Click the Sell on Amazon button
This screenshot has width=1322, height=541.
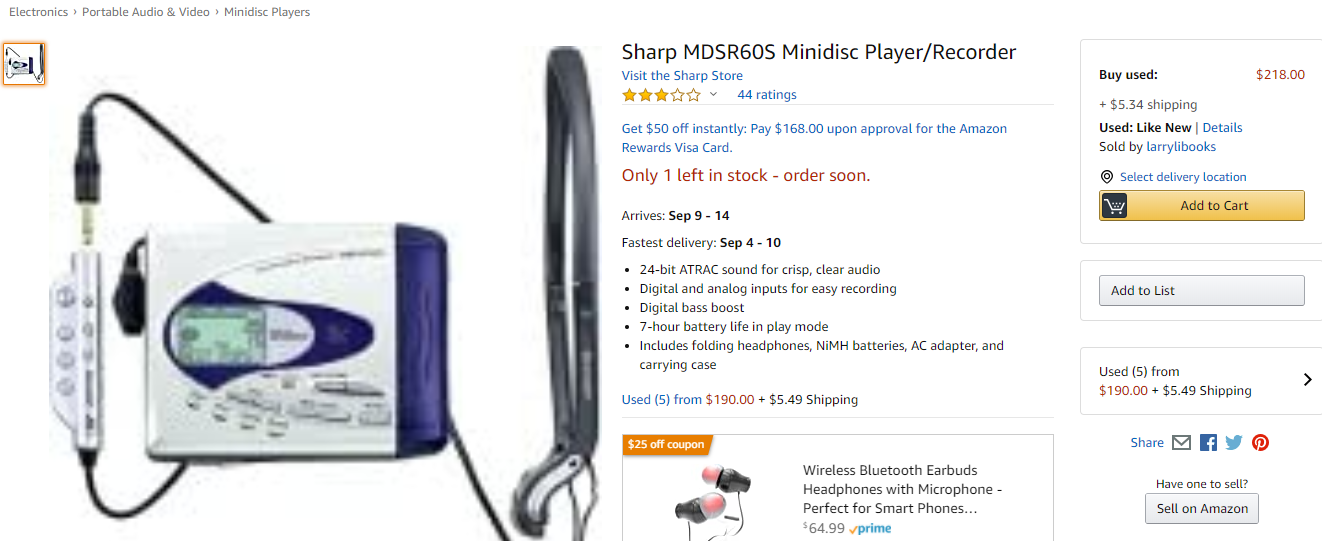pyautogui.click(x=1202, y=509)
